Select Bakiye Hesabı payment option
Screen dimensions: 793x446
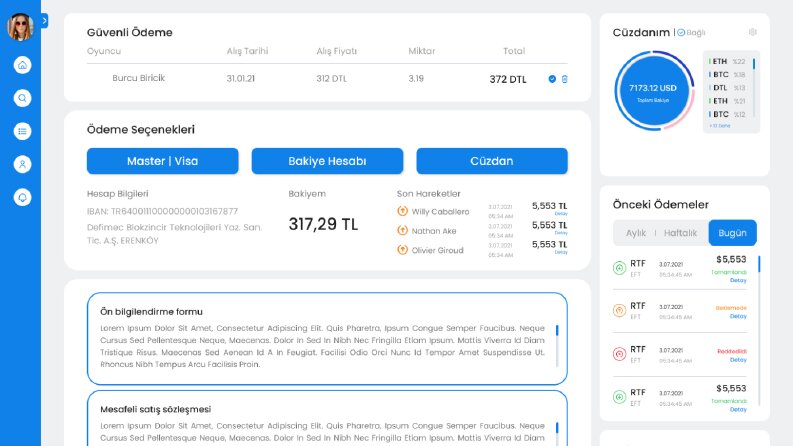(x=327, y=161)
